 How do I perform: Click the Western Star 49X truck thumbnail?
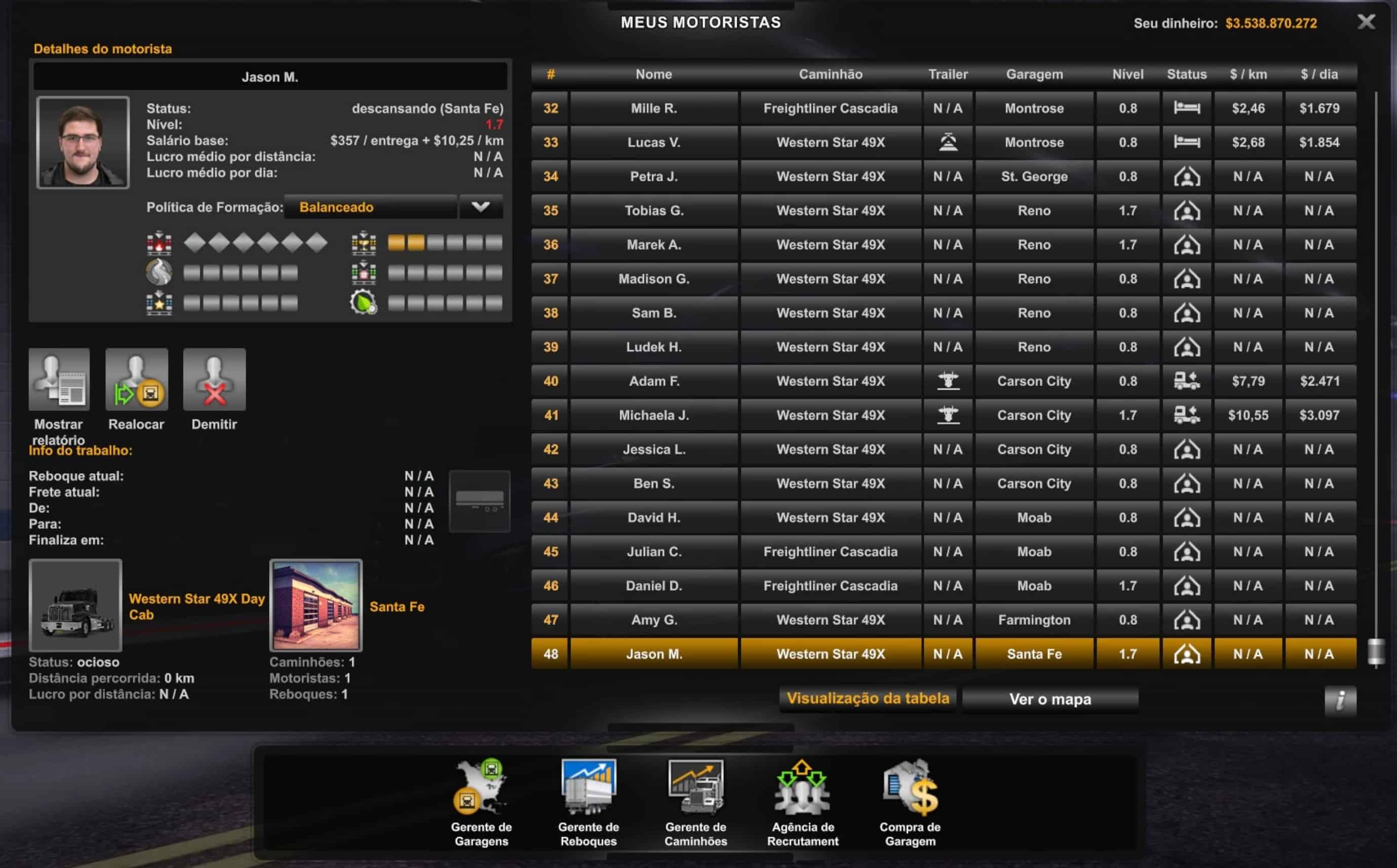pyautogui.click(x=75, y=605)
